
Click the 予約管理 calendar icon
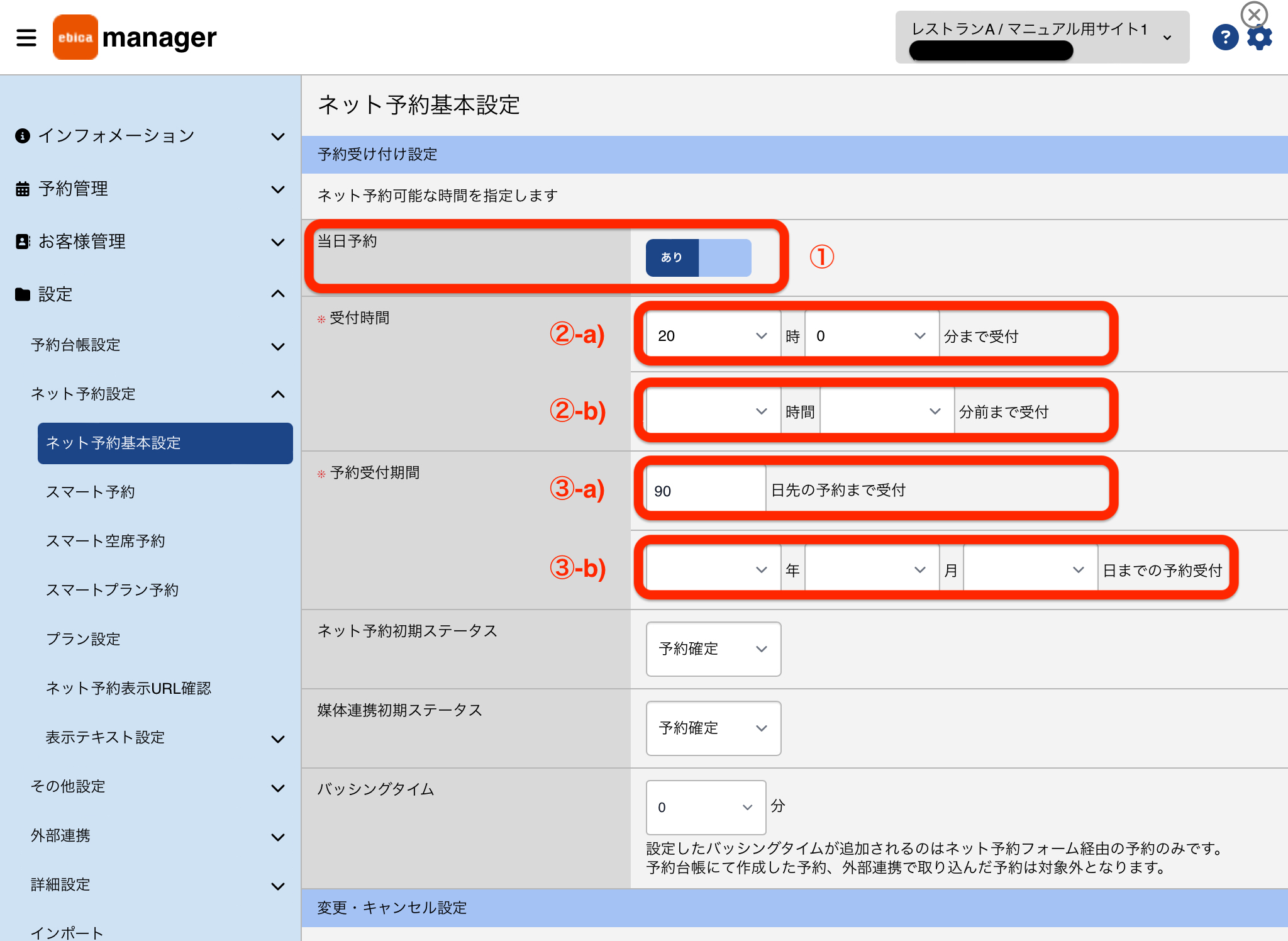pos(23,189)
